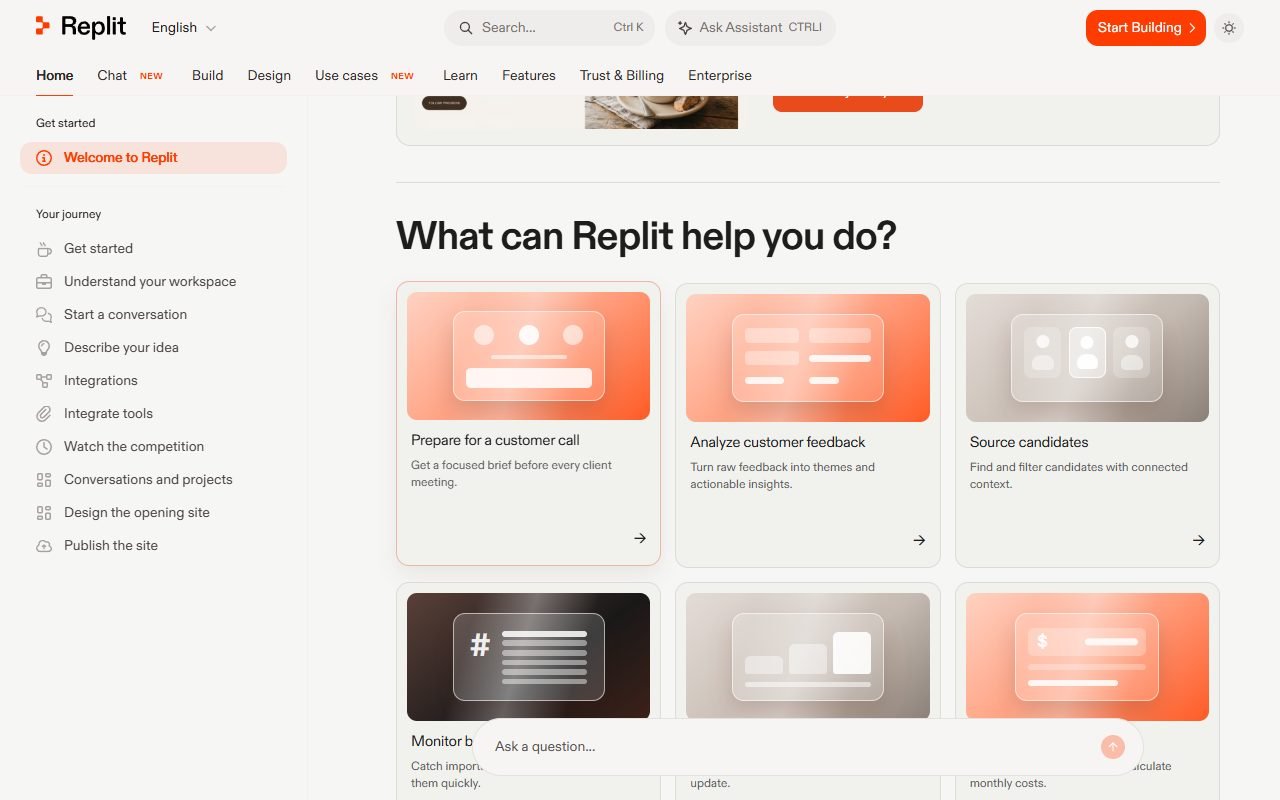Go to the Learn tab

[460, 75]
